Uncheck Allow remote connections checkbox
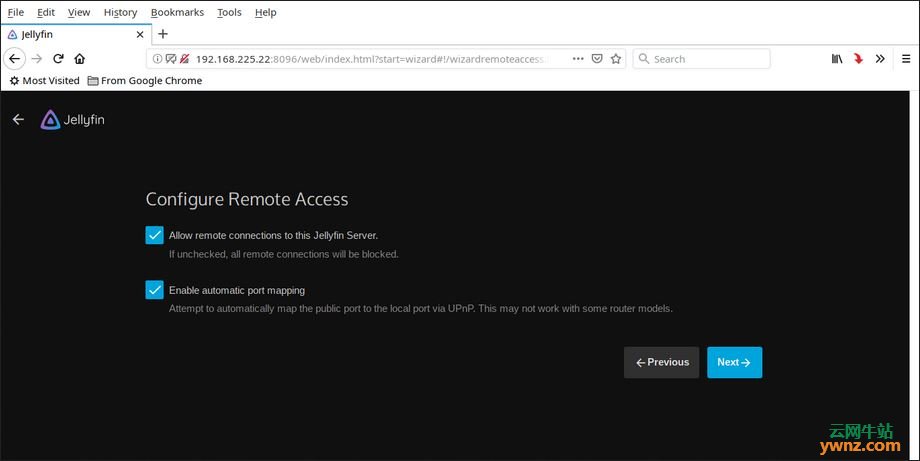The image size is (920, 461). 154,235
